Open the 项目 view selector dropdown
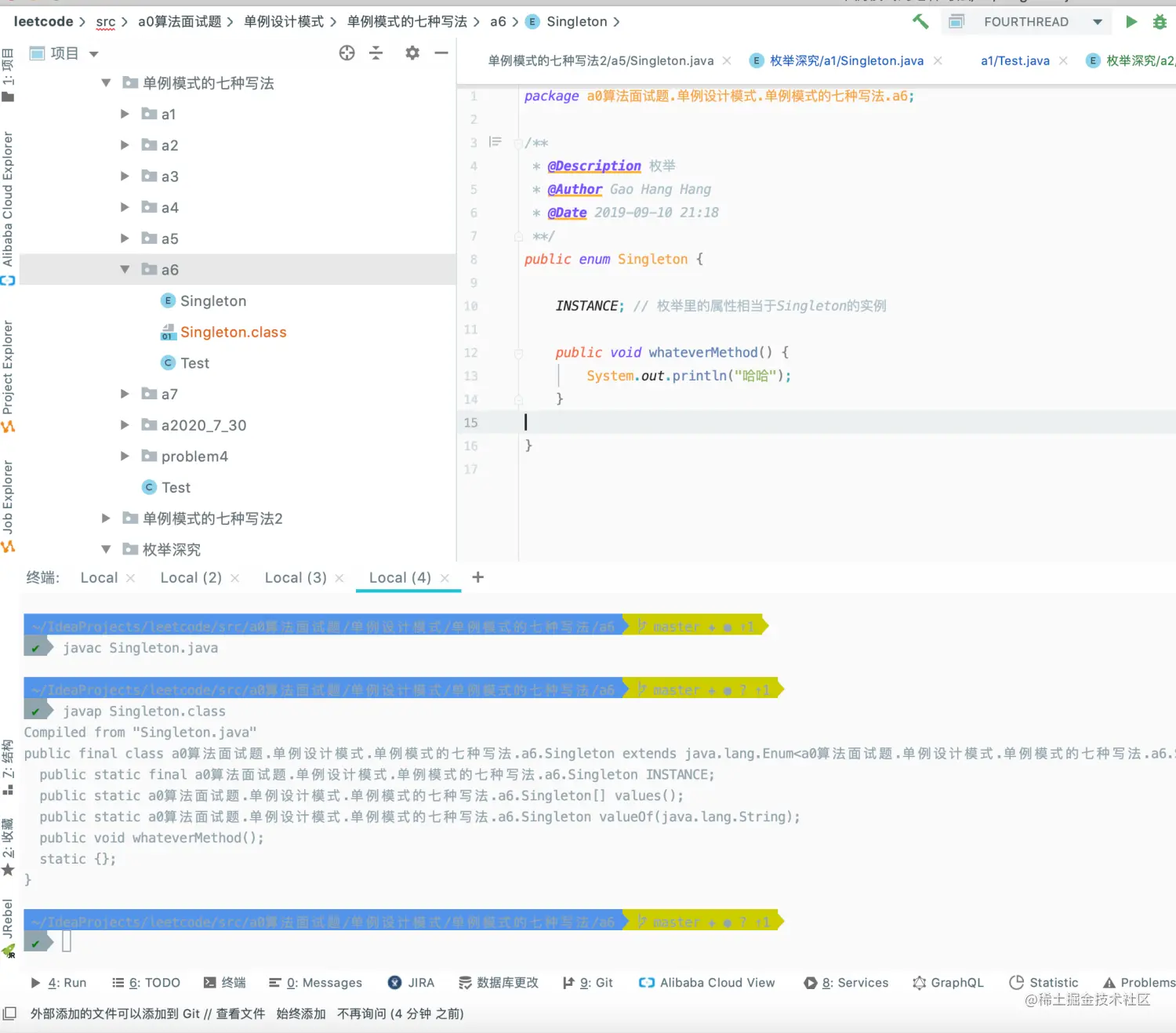Screen dimensions: 1176x1033 point(64,53)
